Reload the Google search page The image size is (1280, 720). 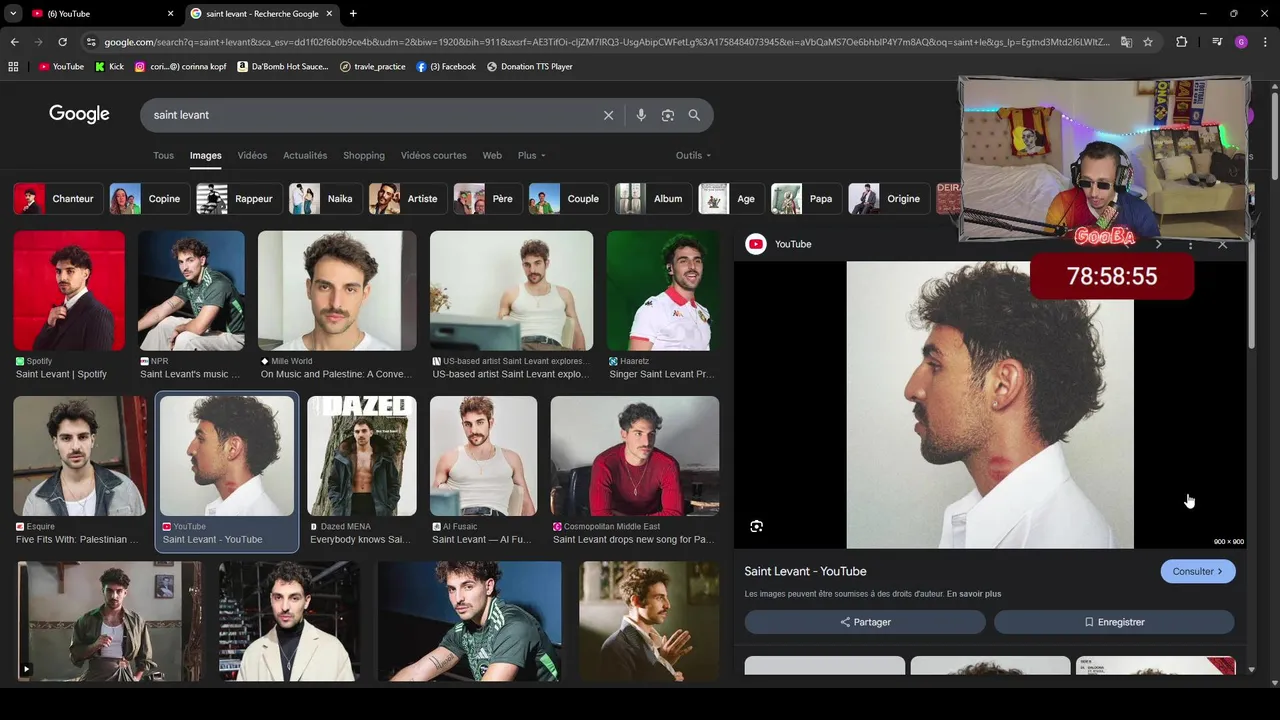pos(62,42)
